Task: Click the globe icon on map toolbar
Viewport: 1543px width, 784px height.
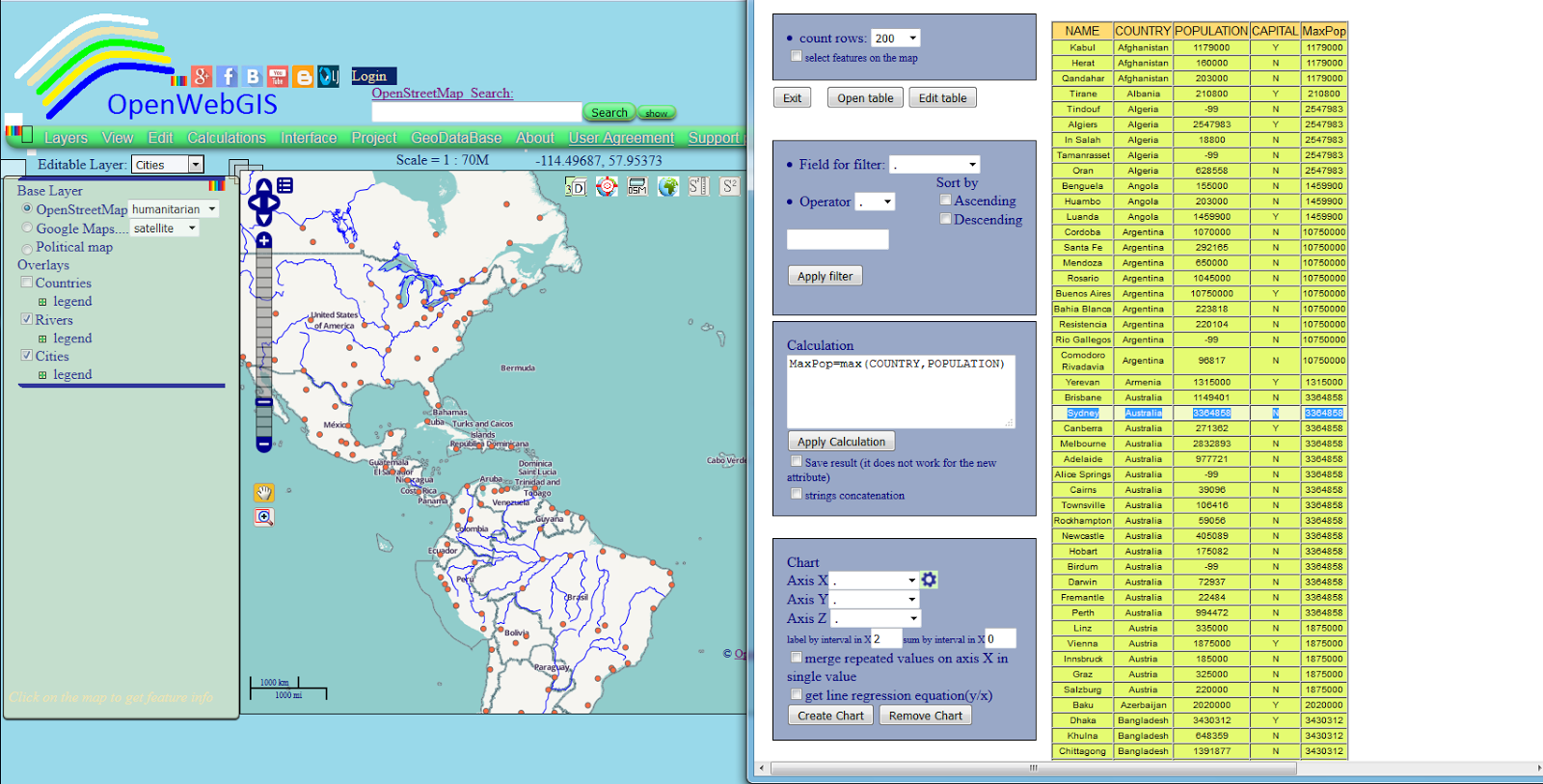Action: pos(668,186)
